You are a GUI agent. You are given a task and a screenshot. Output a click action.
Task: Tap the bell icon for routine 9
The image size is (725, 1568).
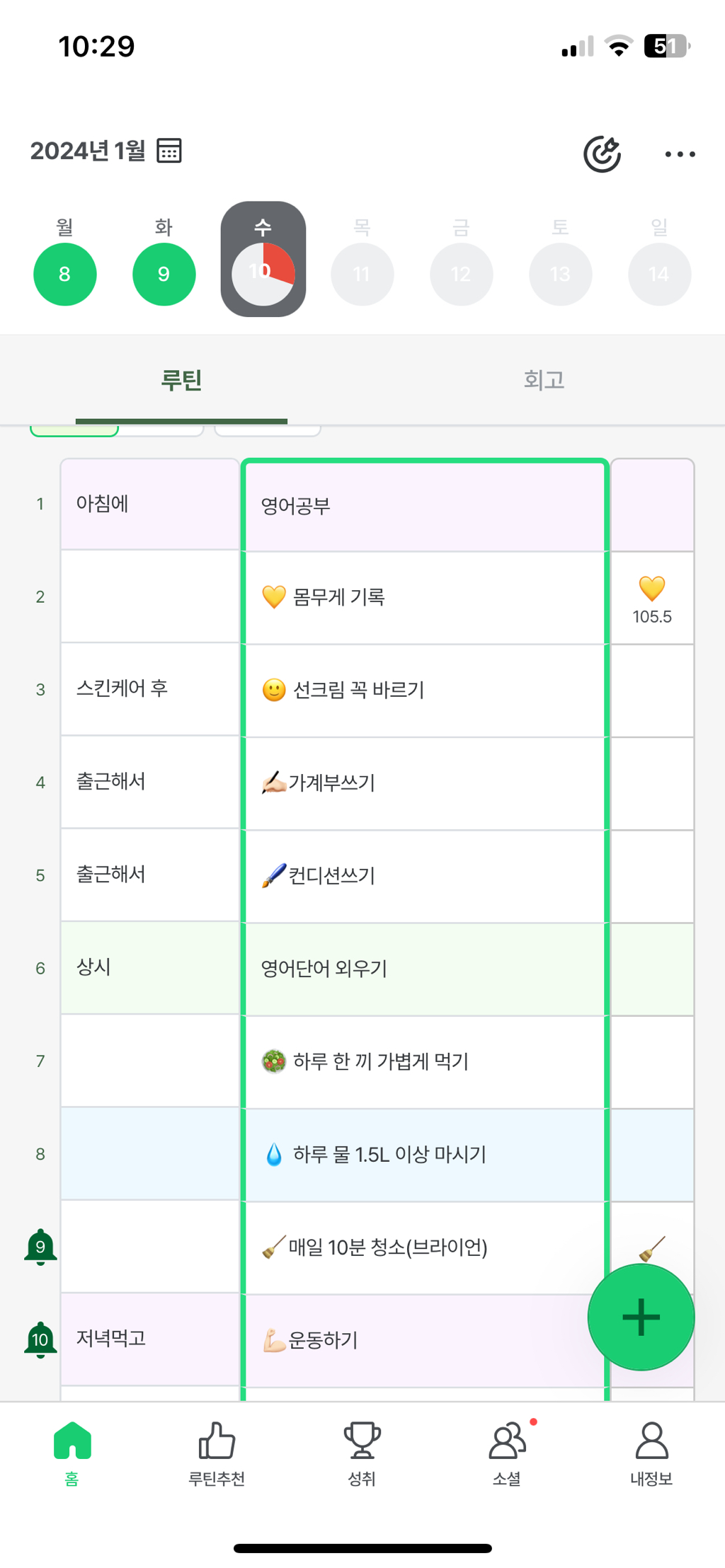tap(40, 1247)
